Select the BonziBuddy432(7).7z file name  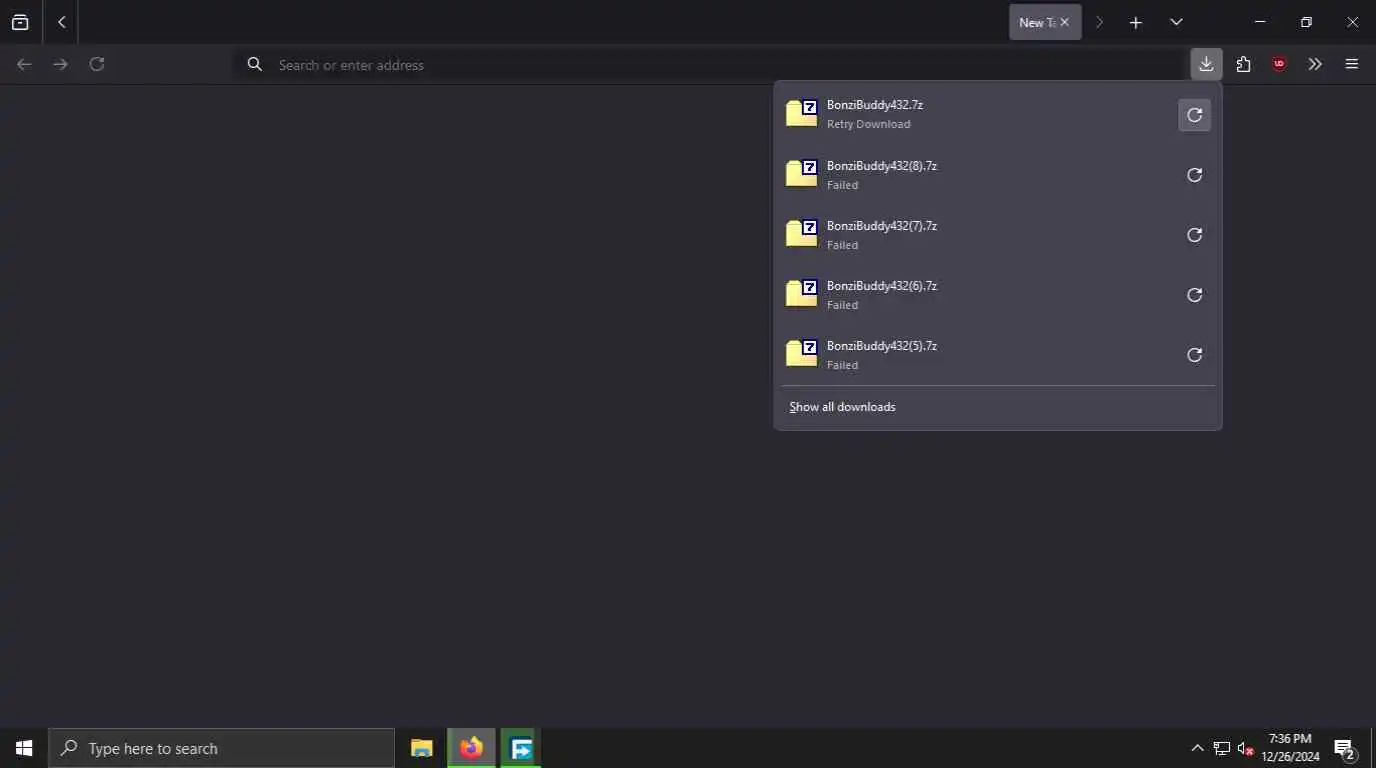coord(882,226)
